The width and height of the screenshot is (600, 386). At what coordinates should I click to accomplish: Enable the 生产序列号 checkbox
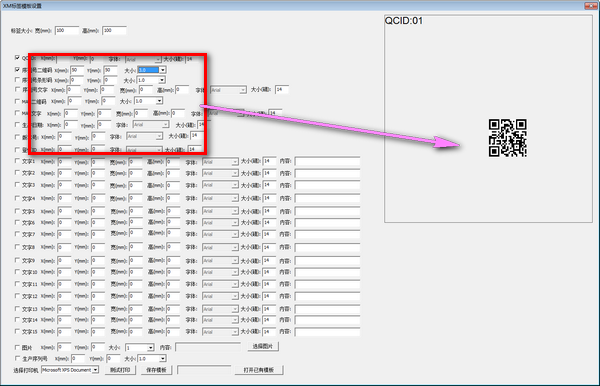point(17,358)
